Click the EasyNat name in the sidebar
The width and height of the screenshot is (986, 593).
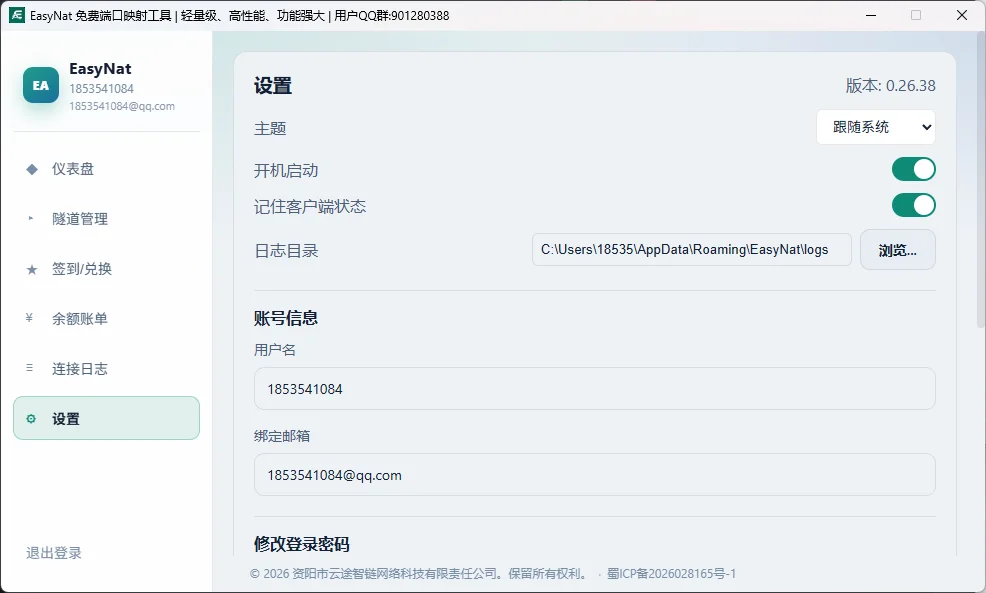coord(100,69)
